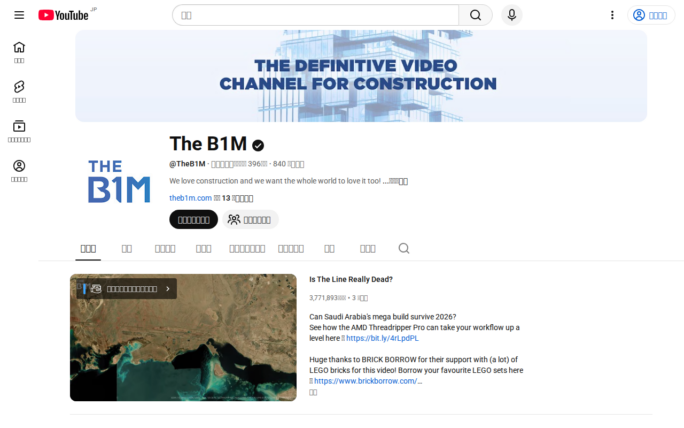
Task: Activate the voice search microphone
Action: (x=511, y=15)
